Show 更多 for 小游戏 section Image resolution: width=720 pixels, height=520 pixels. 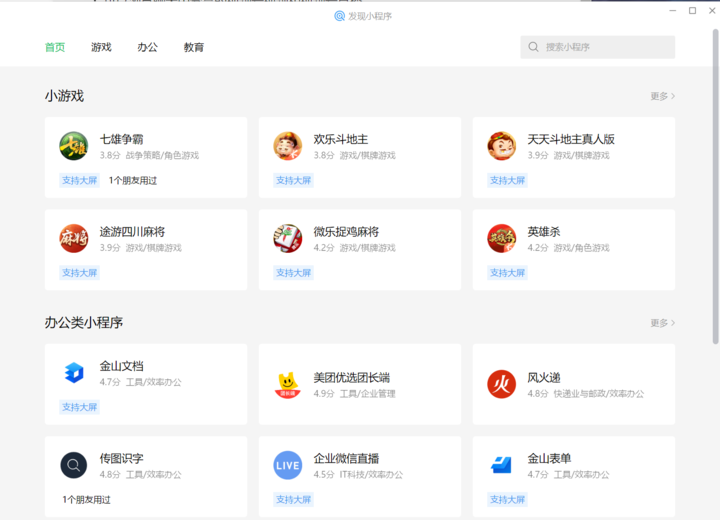coord(662,96)
